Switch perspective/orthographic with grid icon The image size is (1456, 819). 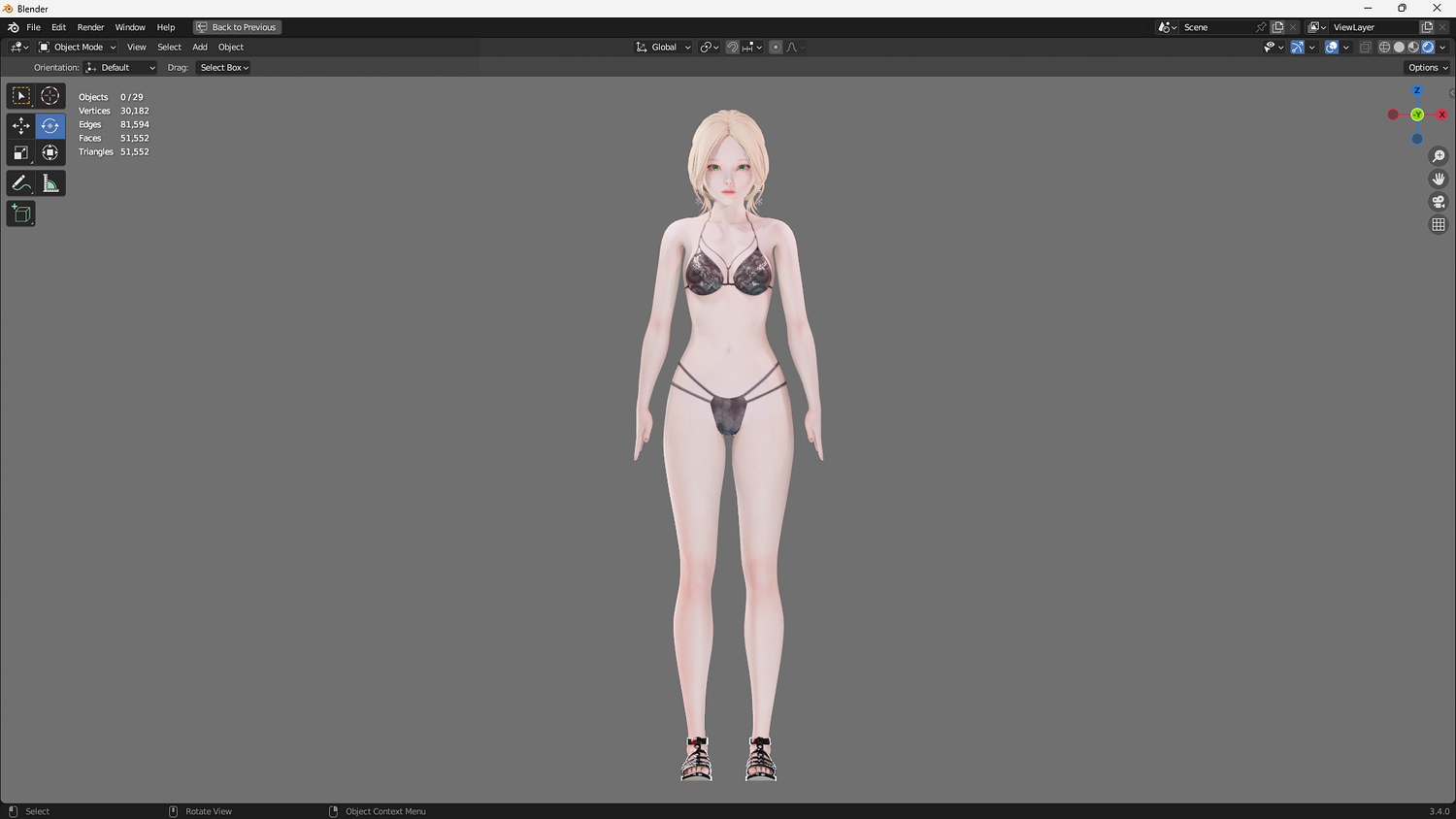click(1439, 224)
